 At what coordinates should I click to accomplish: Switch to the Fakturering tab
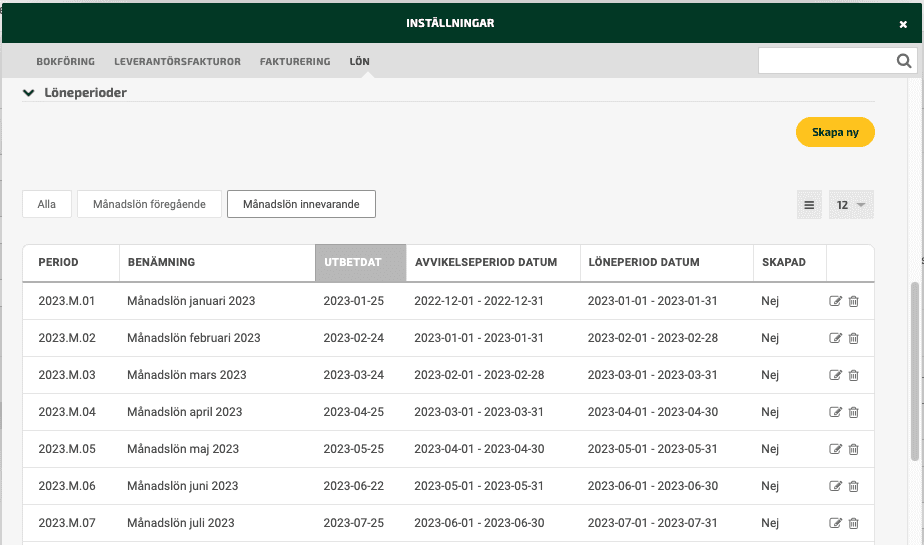coord(295,61)
